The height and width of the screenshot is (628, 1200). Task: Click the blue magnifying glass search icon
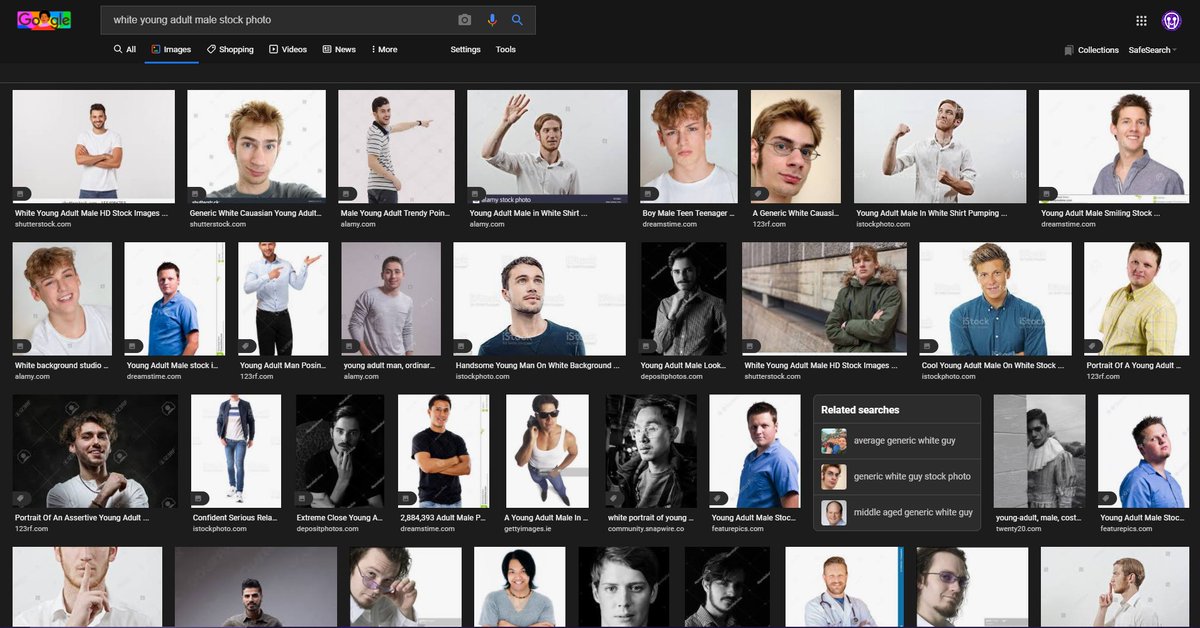[x=518, y=19]
